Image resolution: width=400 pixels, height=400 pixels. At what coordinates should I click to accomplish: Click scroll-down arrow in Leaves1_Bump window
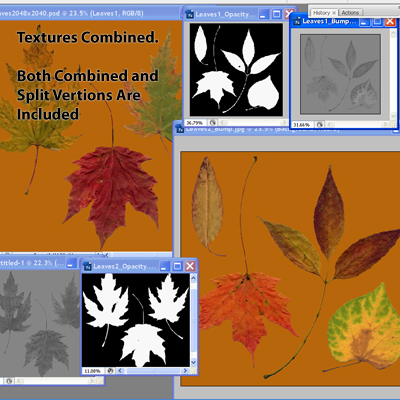point(393,116)
